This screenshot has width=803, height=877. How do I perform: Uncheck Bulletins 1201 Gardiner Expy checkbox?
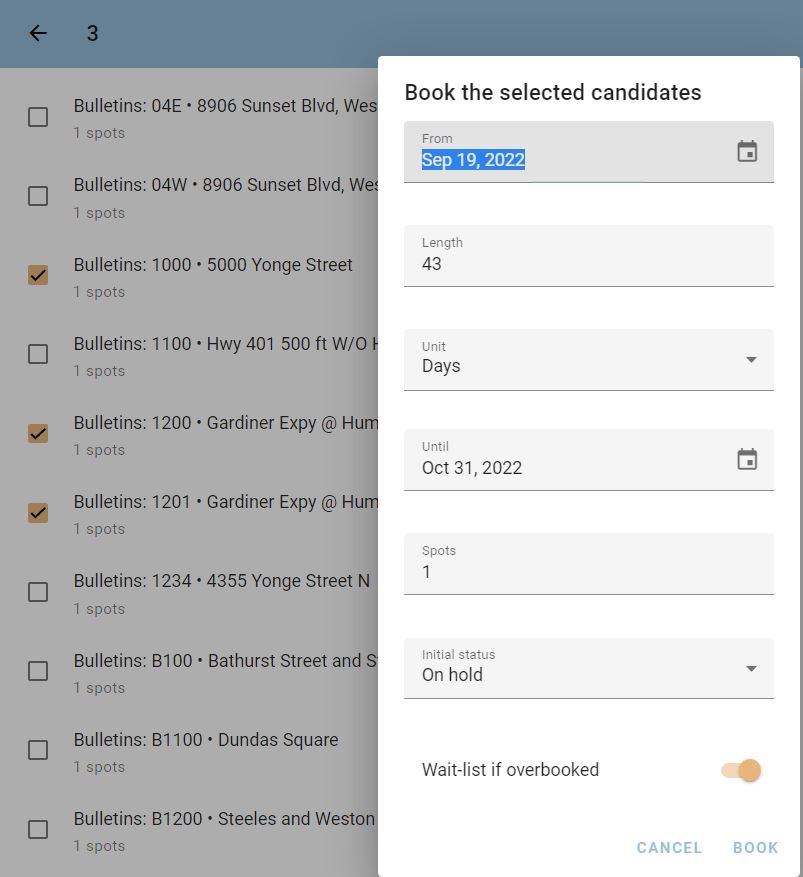38,513
